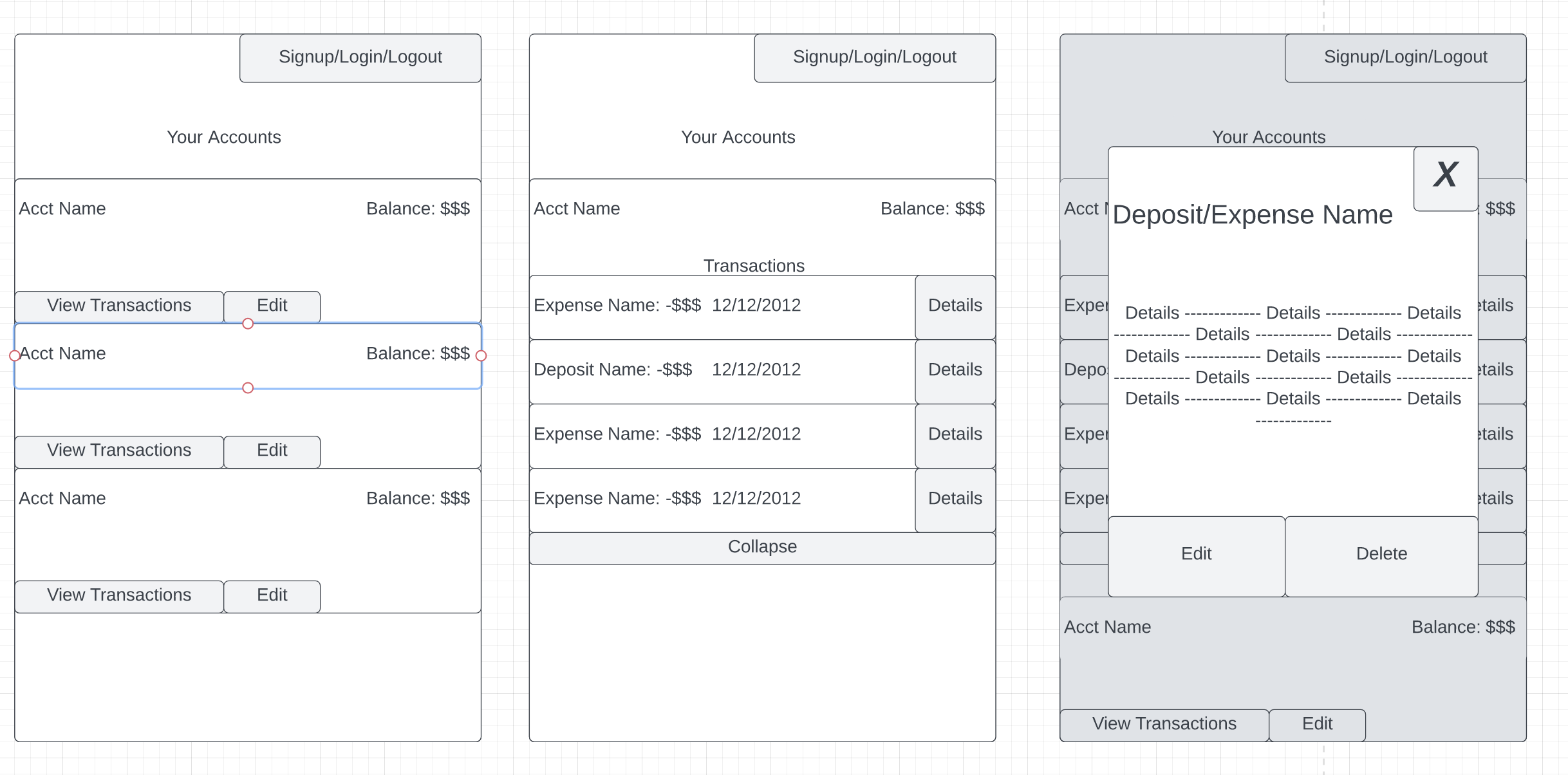1568x775 pixels.
Task: Click Delete button in the modal
Action: (1381, 556)
